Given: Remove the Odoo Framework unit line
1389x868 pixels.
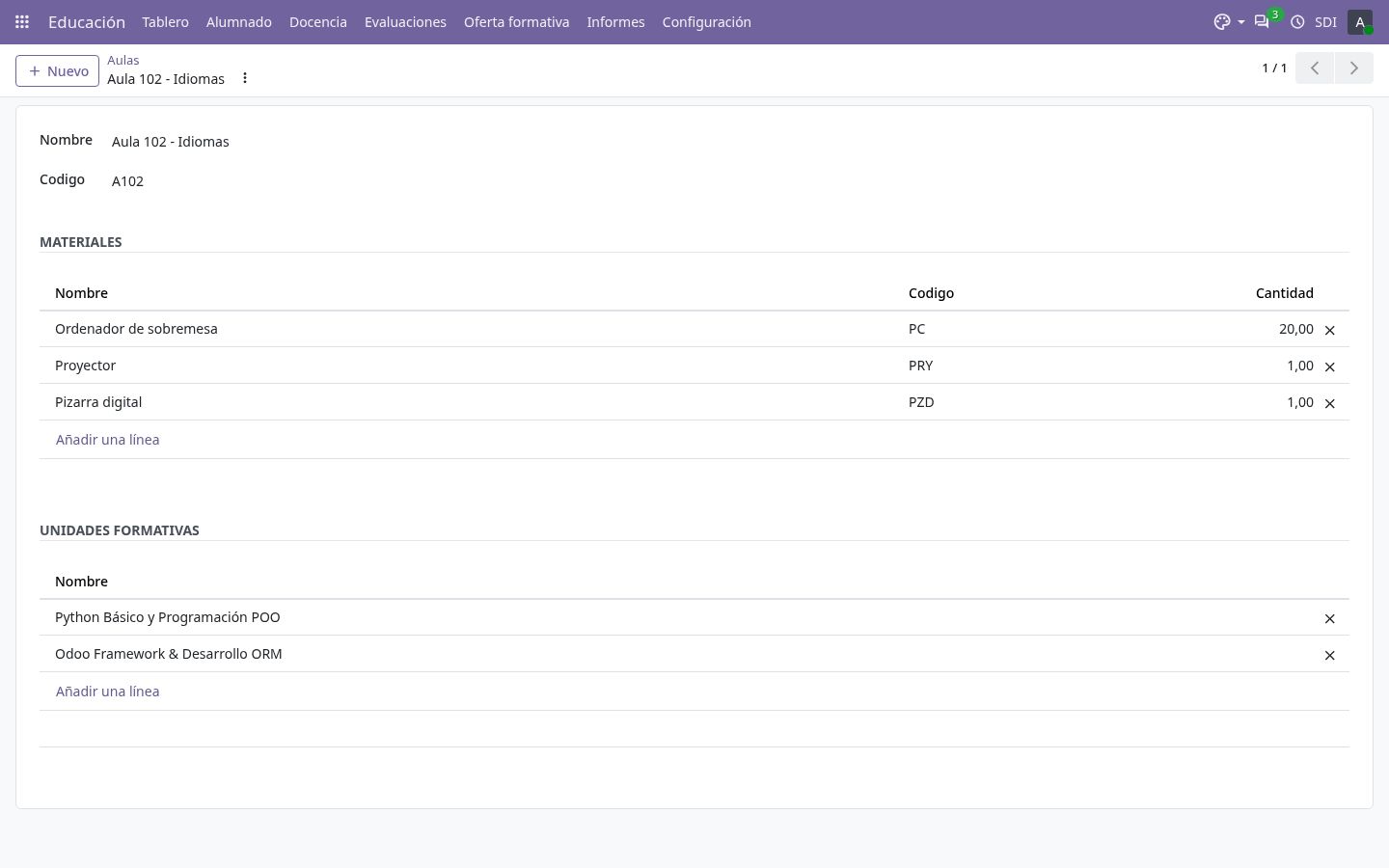Looking at the screenshot, I should 1330,655.
